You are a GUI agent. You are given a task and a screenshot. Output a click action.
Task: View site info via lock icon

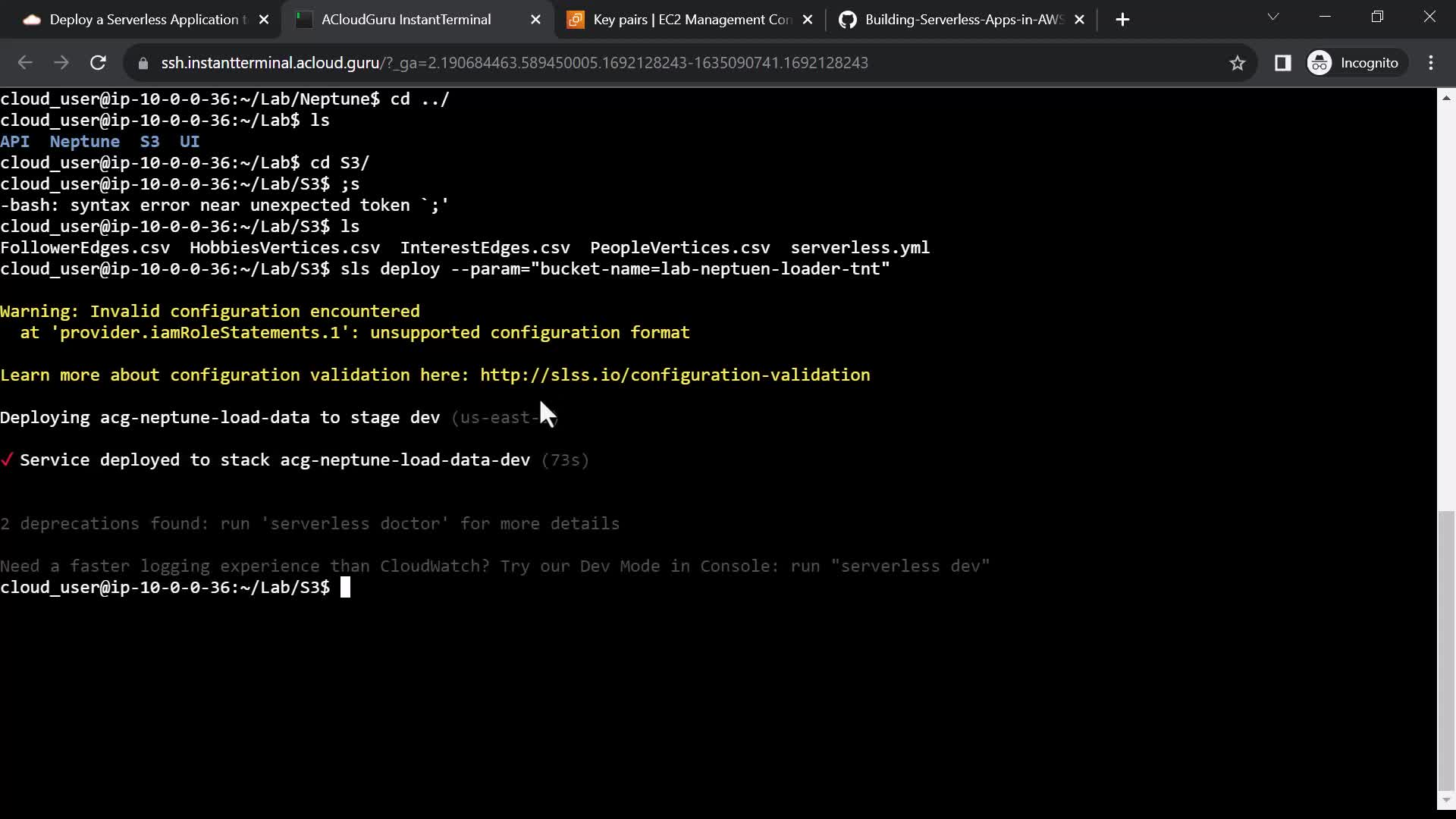143,63
